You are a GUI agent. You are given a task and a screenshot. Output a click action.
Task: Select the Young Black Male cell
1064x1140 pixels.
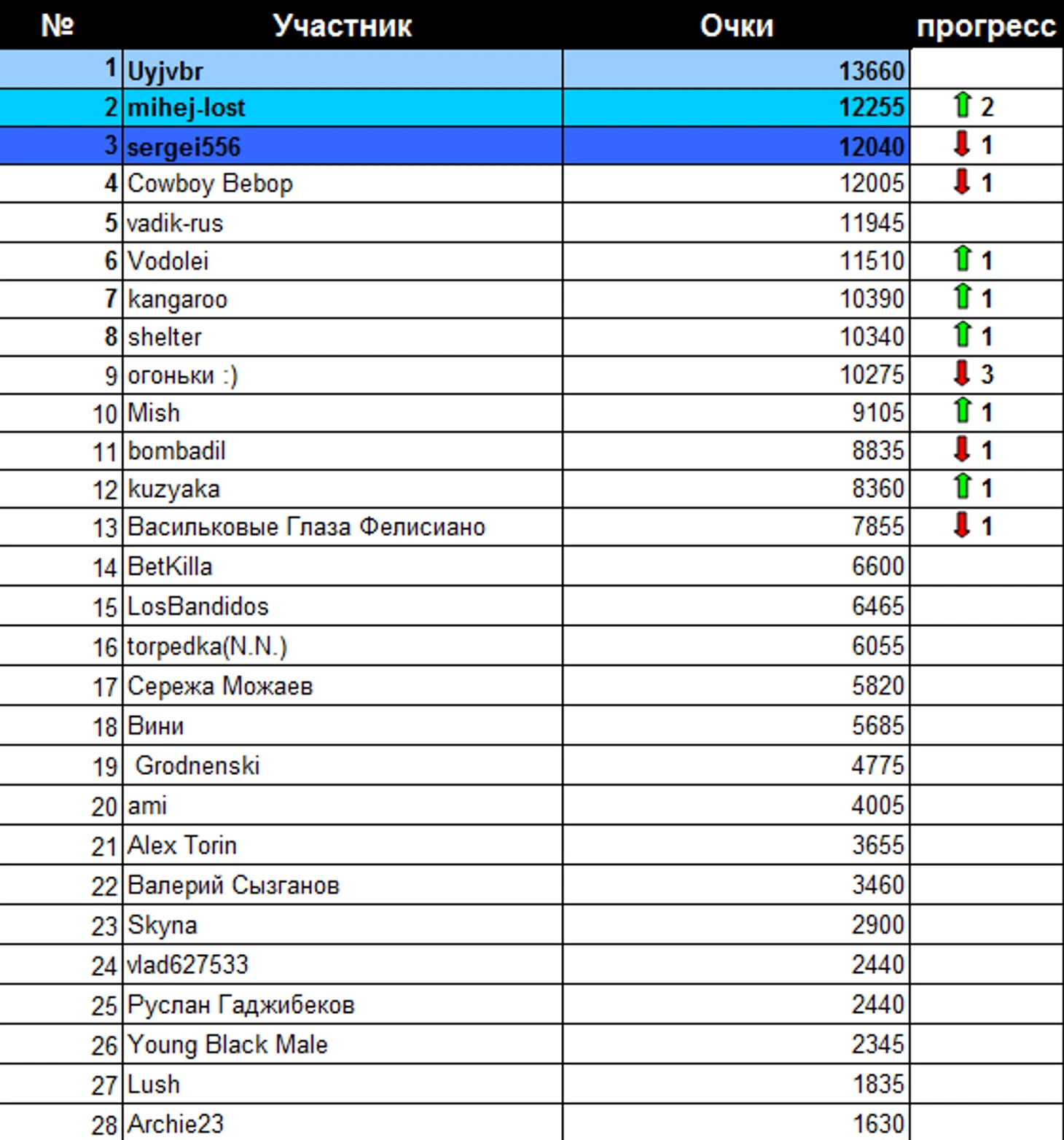pyautogui.click(x=343, y=1045)
